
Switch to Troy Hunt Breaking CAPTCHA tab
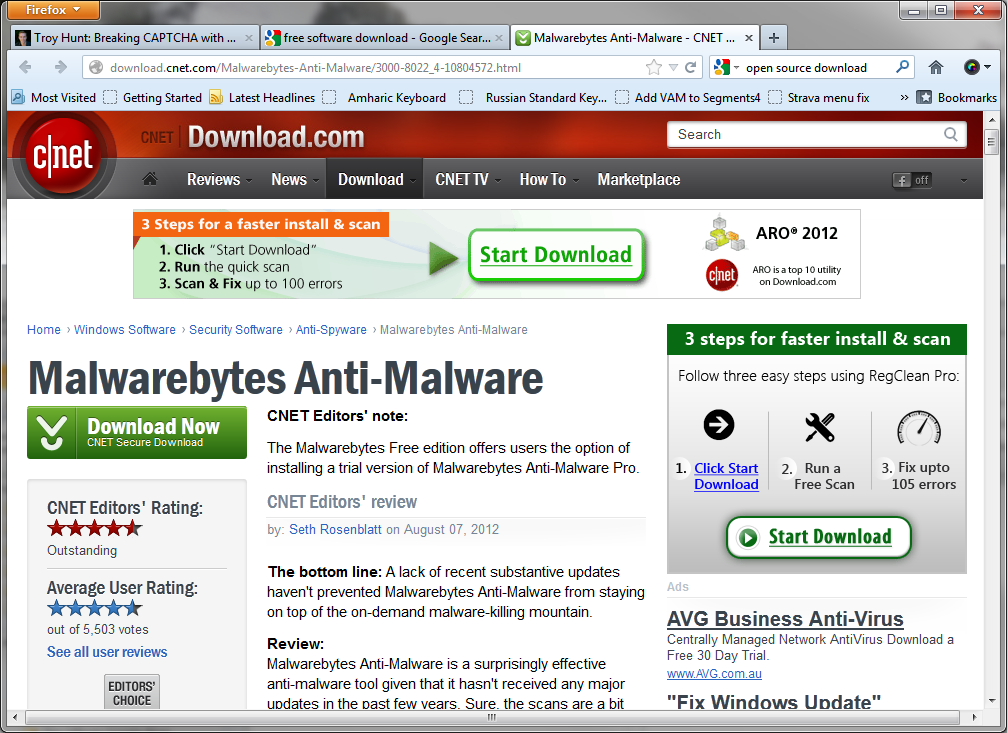135,38
